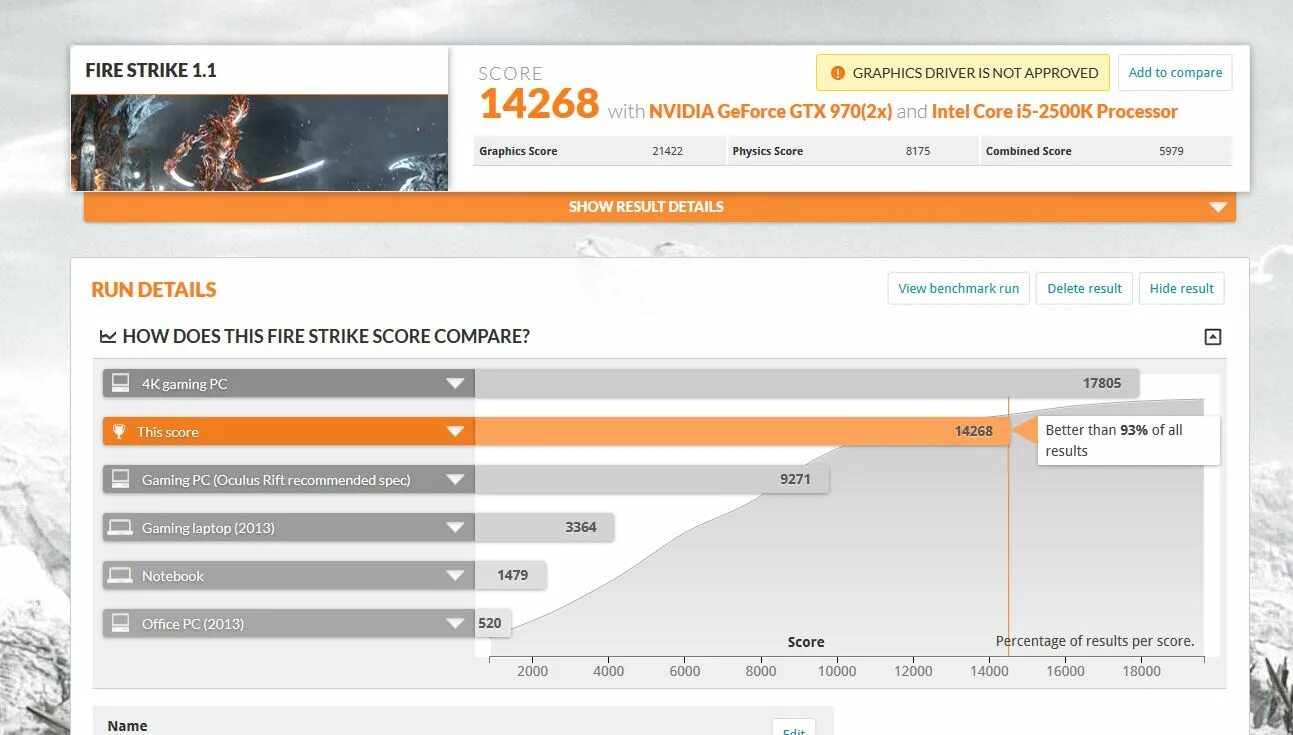Click Graphics Driver Is Not Approved notice
This screenshot has width=1293, height=735.
pos(963,73)
